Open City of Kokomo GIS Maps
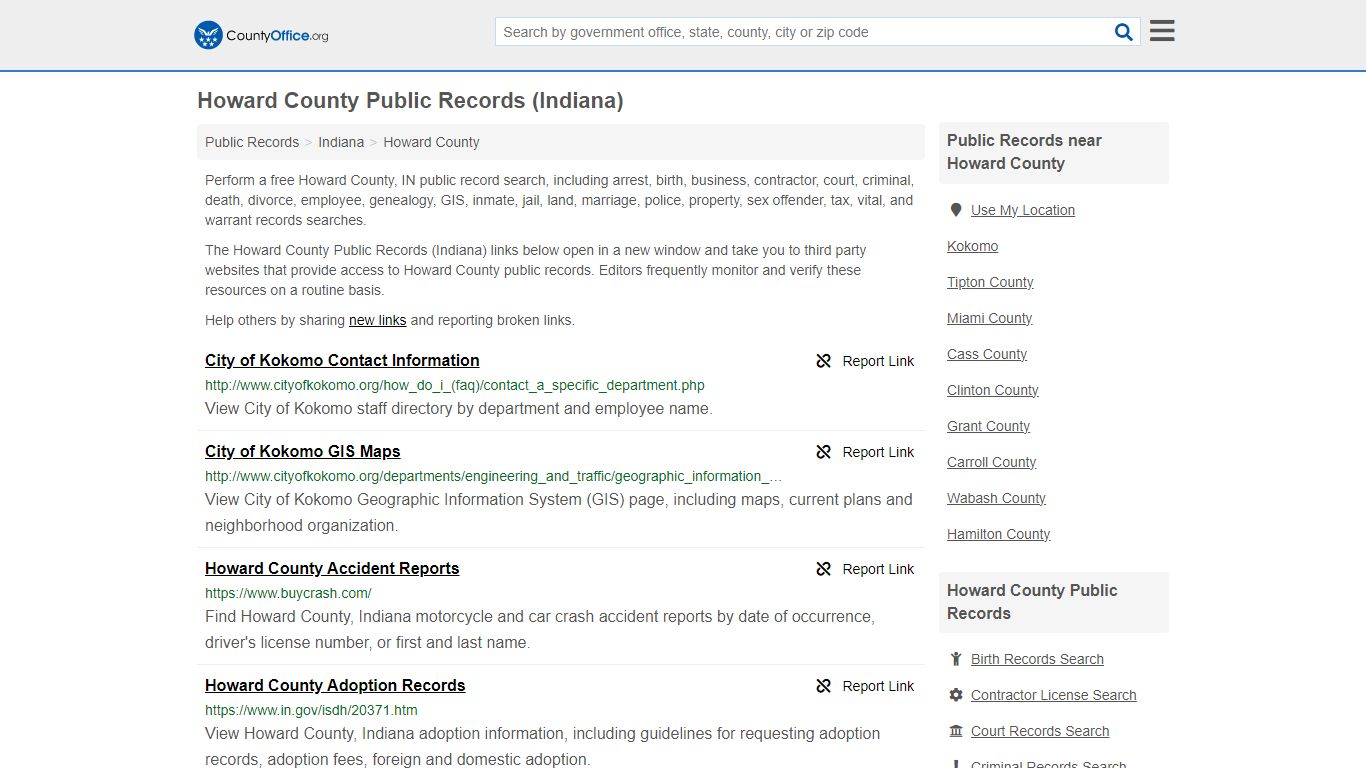Viewport: 1366px width, 768px height. pyautogui.click(x=302, y=451)
